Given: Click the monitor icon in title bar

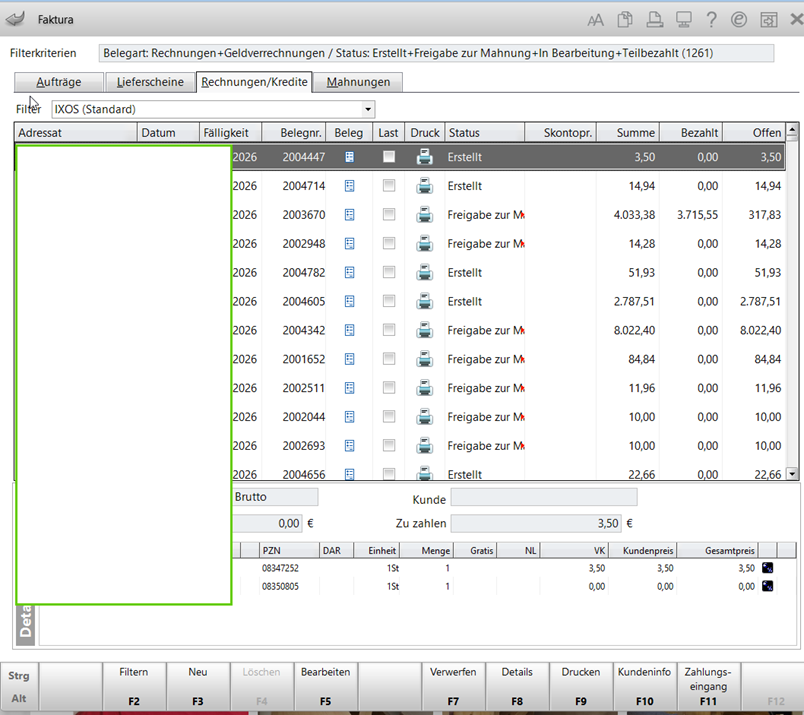Looking at the screenshot, I should click(683, 20).
